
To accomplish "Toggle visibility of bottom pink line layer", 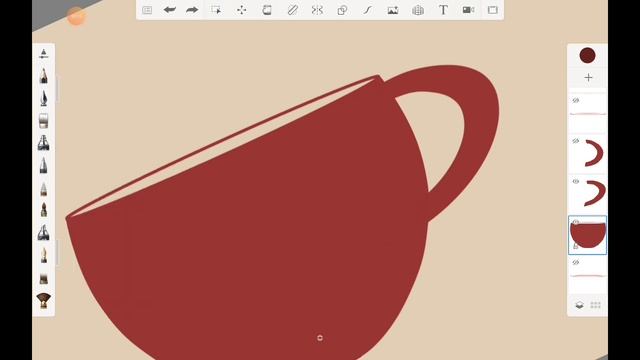I will point(576,262).
